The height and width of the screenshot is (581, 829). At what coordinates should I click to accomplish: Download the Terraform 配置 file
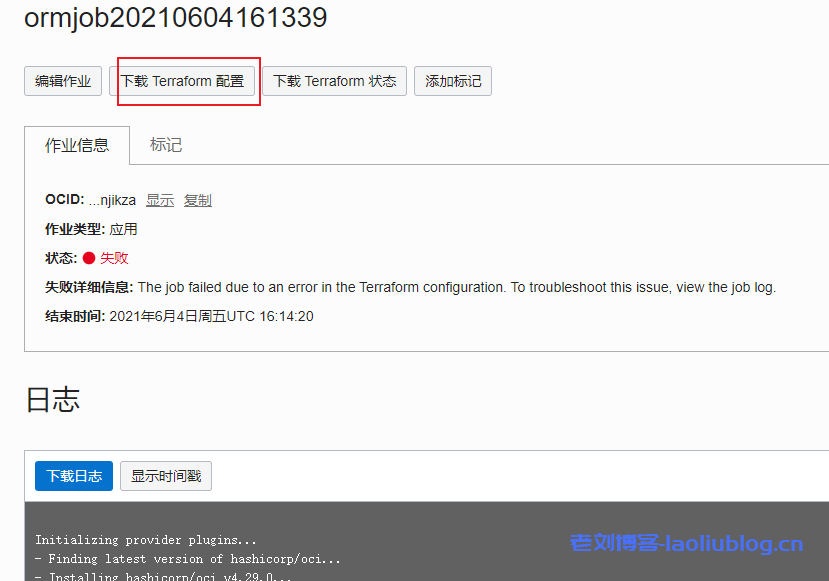tap(182, 81)
